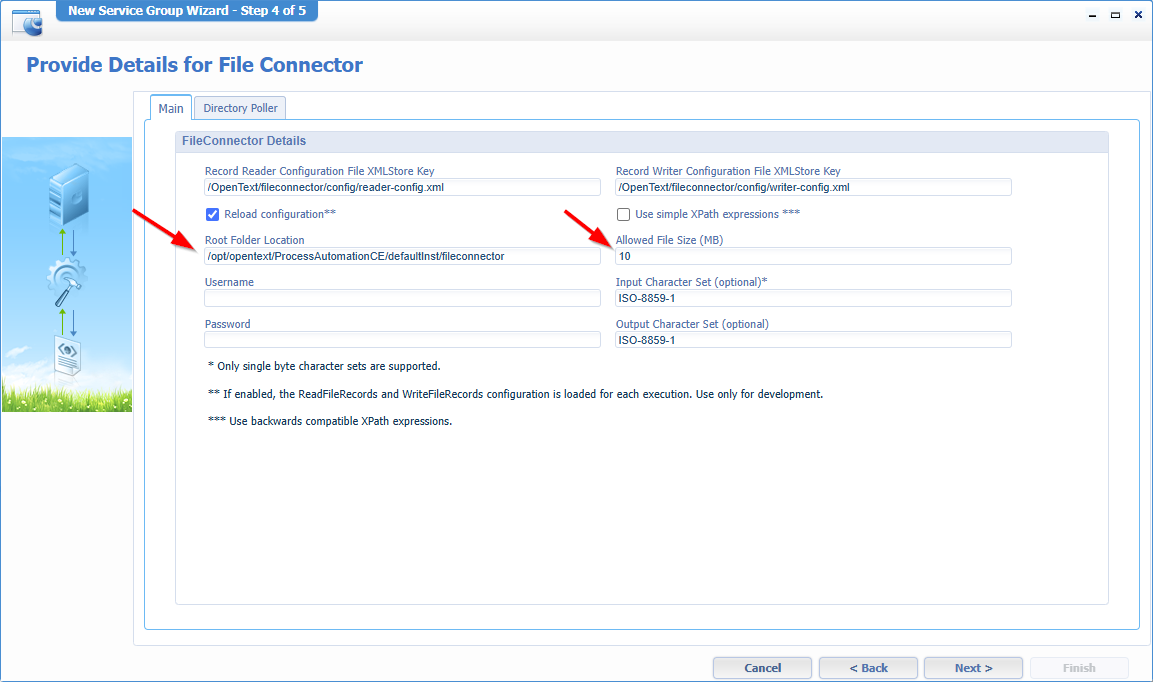Click the wizard application icon in title bar
The height and width of the screenshot is (682, 1153).
pyautogui.click(x=27, y=20)
